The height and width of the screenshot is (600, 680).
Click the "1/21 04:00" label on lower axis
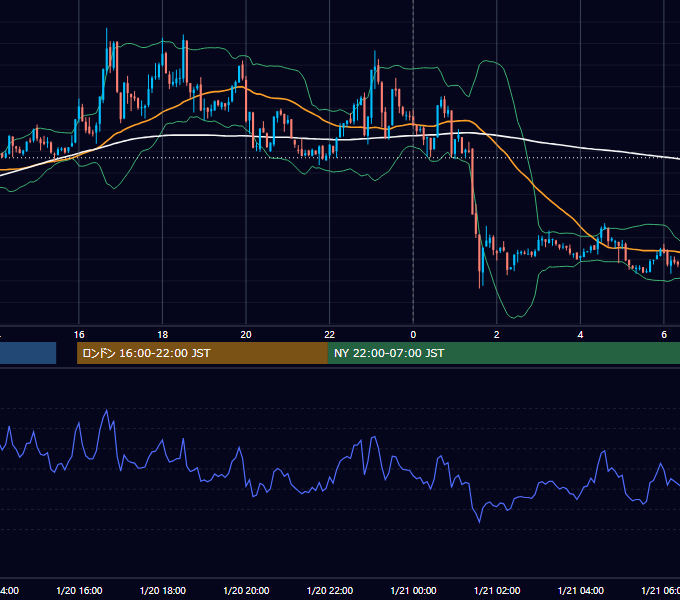[580, 590]
